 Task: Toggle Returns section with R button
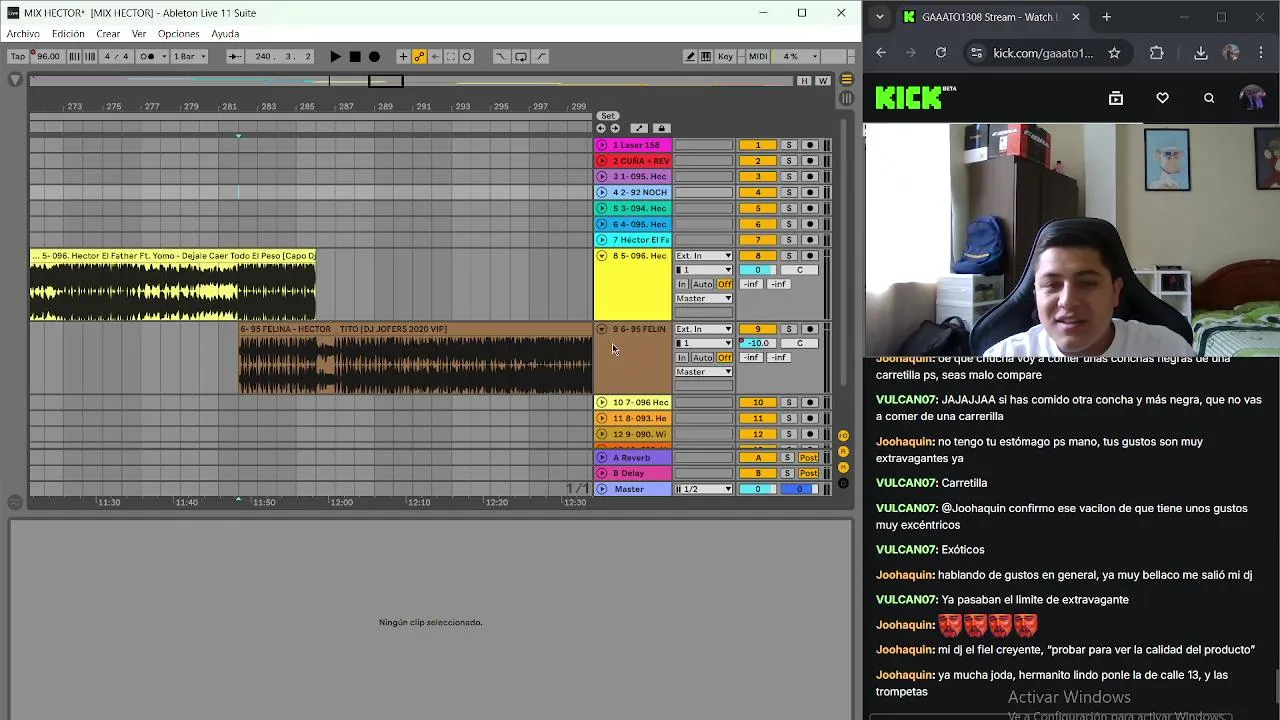click(843, 452)
